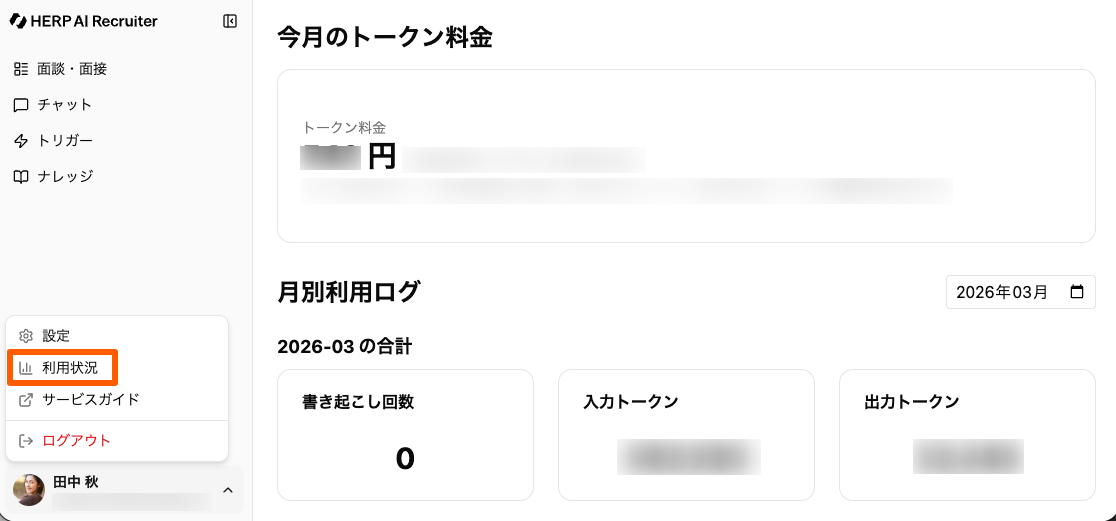1116x521 pixels.
Task: Click the 面談・面接 list icon
Action: click(x=21, y=69)
